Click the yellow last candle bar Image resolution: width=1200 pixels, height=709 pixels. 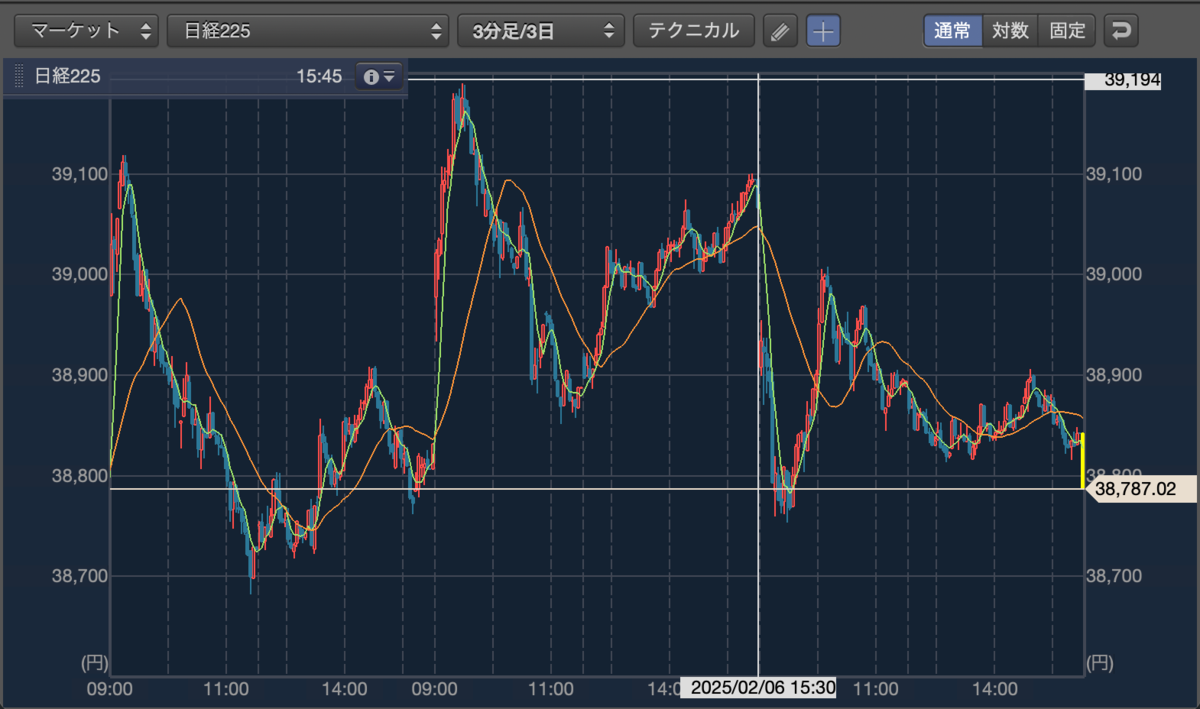click(1083, 460)
